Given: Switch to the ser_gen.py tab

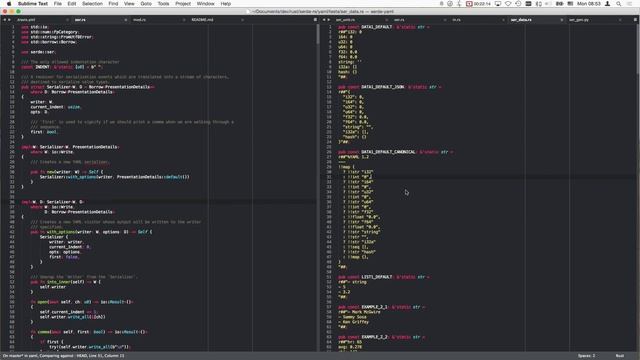Looking at the screenshot, I should tap(579, 20).
